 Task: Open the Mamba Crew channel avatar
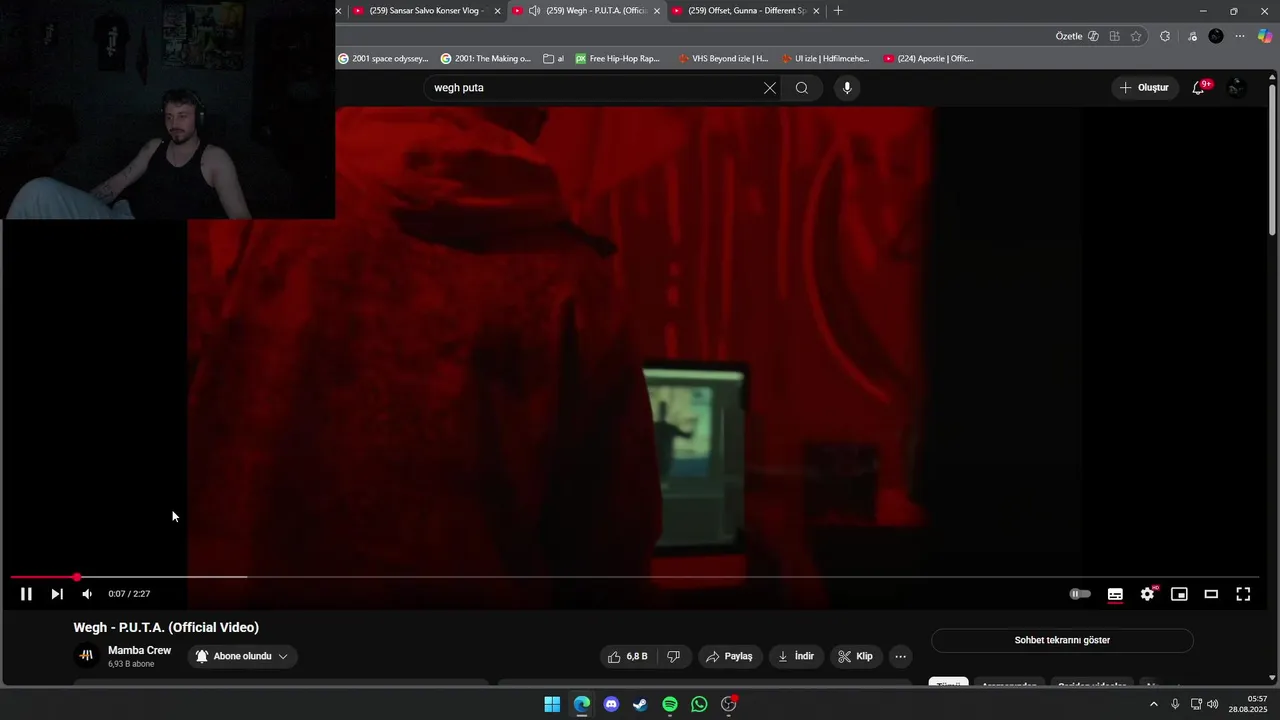coord(86,656)
